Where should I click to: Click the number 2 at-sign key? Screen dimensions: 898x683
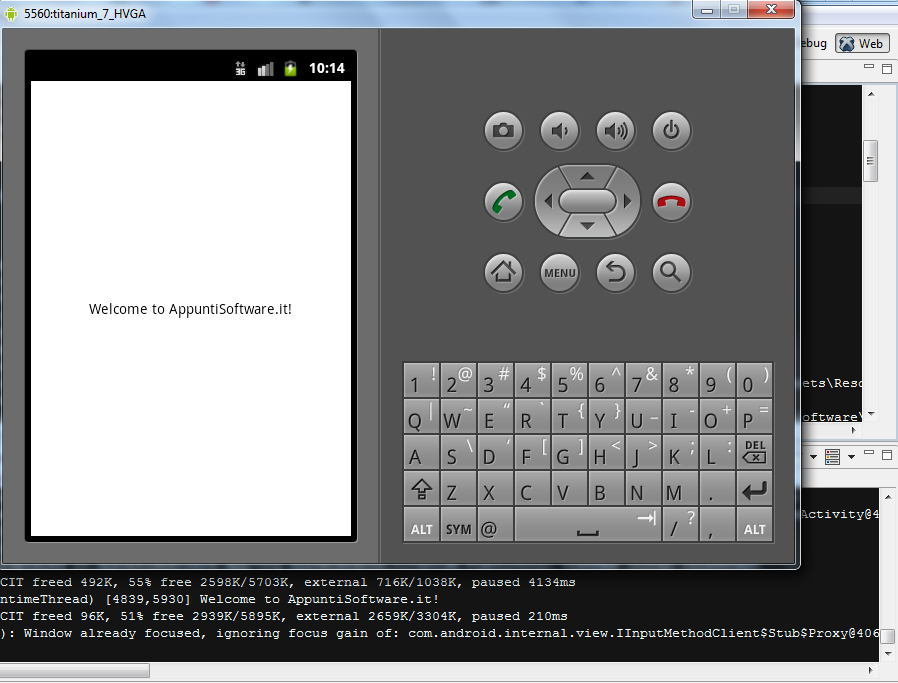[x=458, y=380]
